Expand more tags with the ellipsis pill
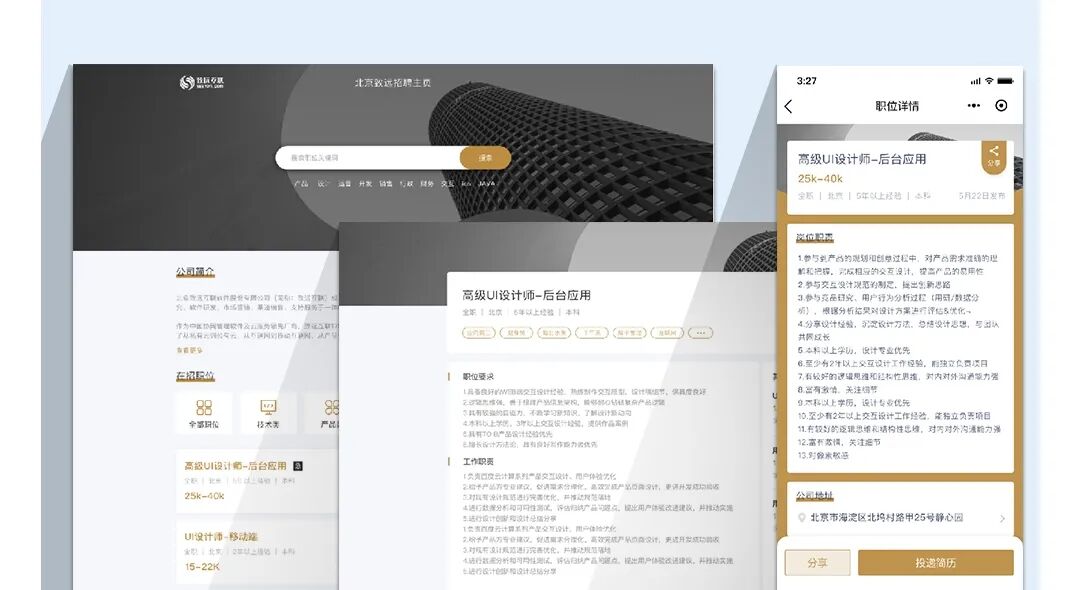This screenshot has width=1080, height=590. point(700,333)
